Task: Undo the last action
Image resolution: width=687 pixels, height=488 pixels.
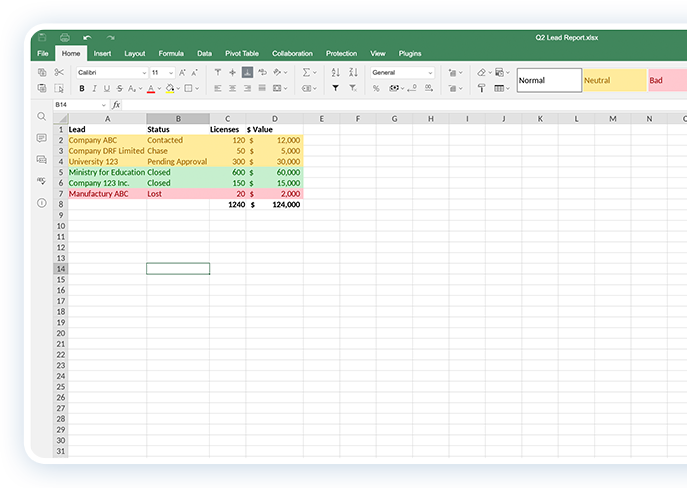Action: (x=87, y=38)
